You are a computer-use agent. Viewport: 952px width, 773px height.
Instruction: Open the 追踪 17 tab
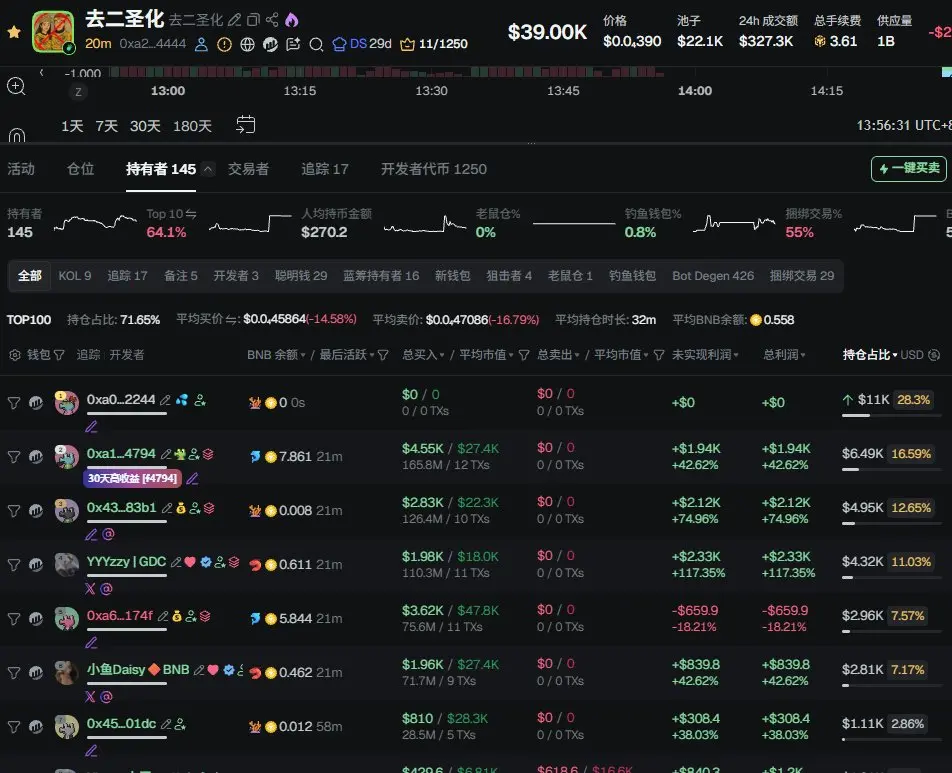tap(325, 169)
